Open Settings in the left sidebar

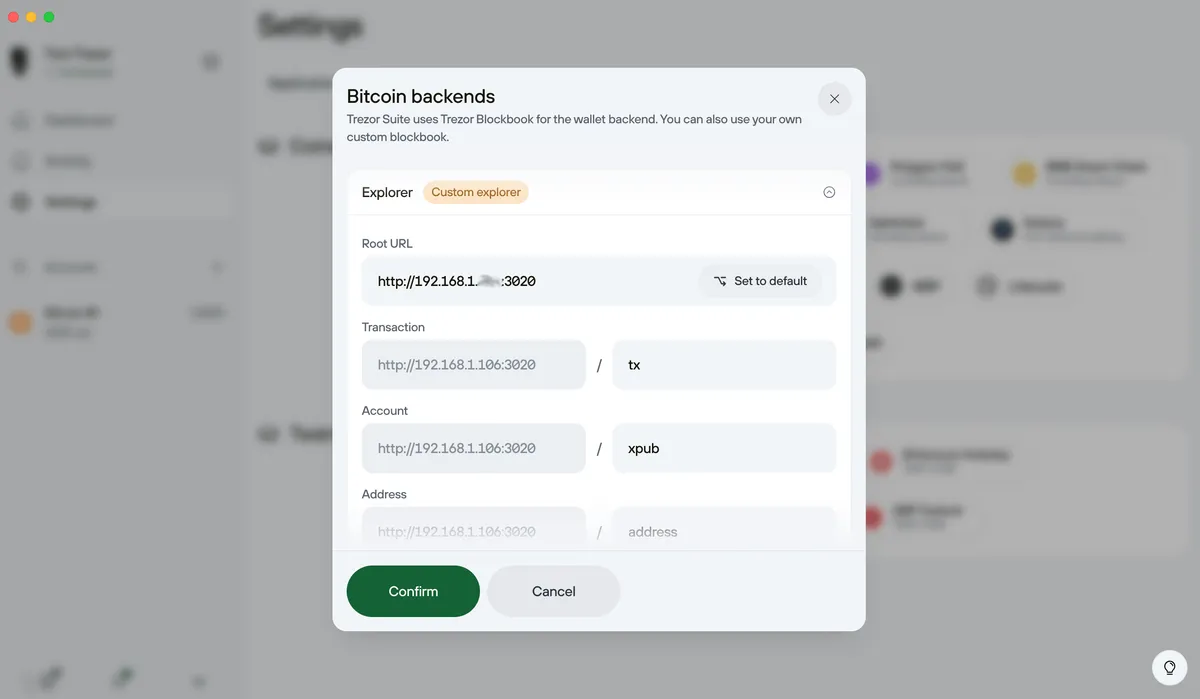pos(70,202)
